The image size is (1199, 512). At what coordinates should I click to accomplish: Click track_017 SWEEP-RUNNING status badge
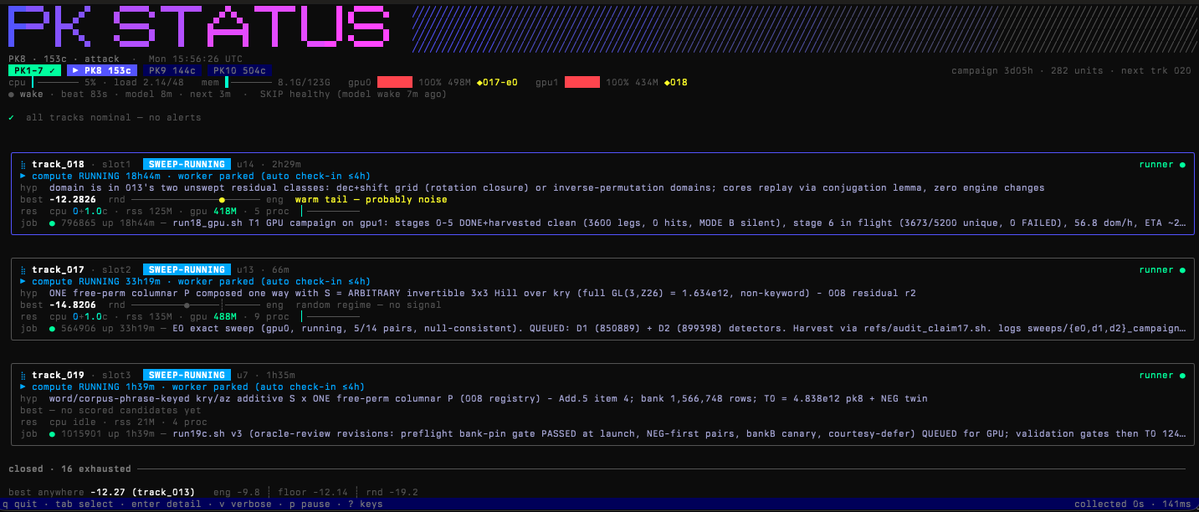click(187, 271)
